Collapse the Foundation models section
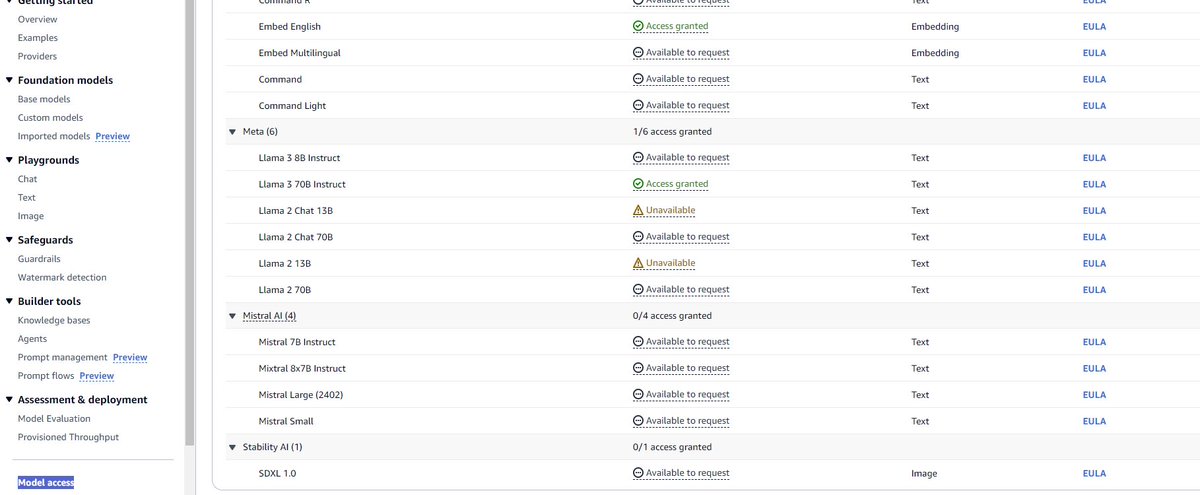The height and width of the screenshot is (495, 1200). click(9, 80)
